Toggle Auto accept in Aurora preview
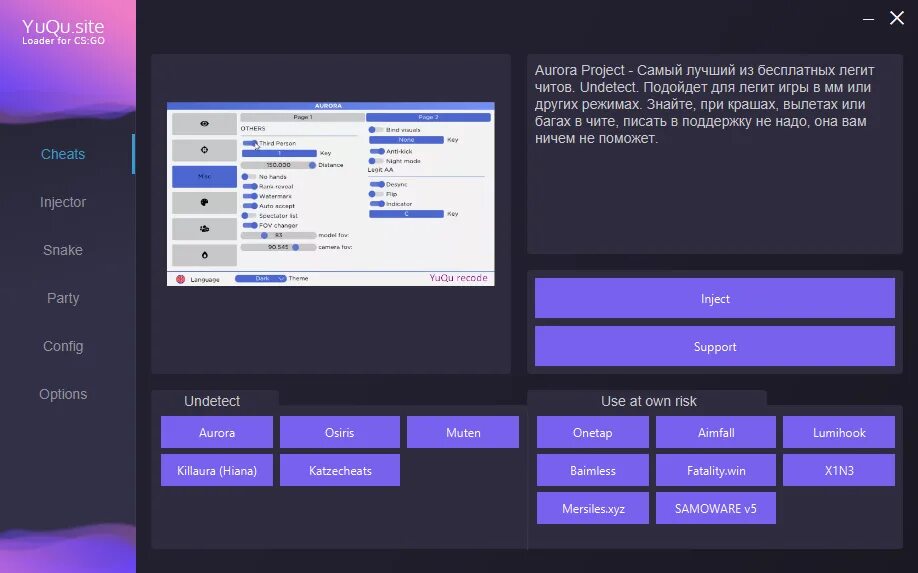918x573 pixels. pyautogui.click(x=250, y=205)
